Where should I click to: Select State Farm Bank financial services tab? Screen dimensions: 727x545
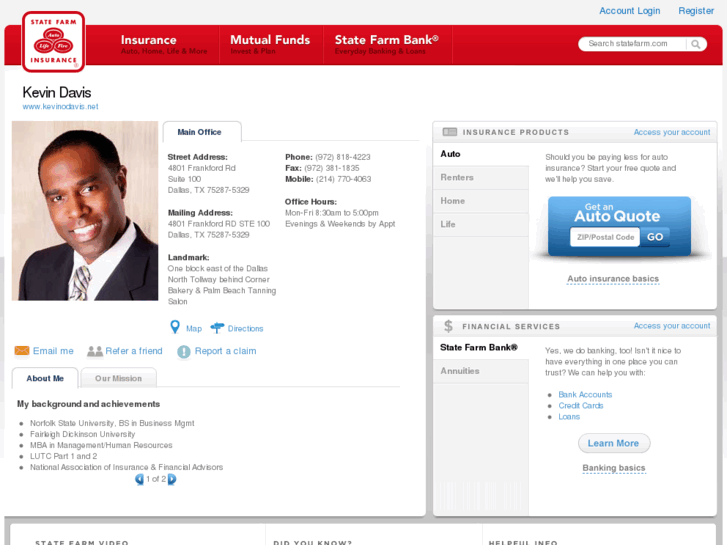(x=481, y=348)
